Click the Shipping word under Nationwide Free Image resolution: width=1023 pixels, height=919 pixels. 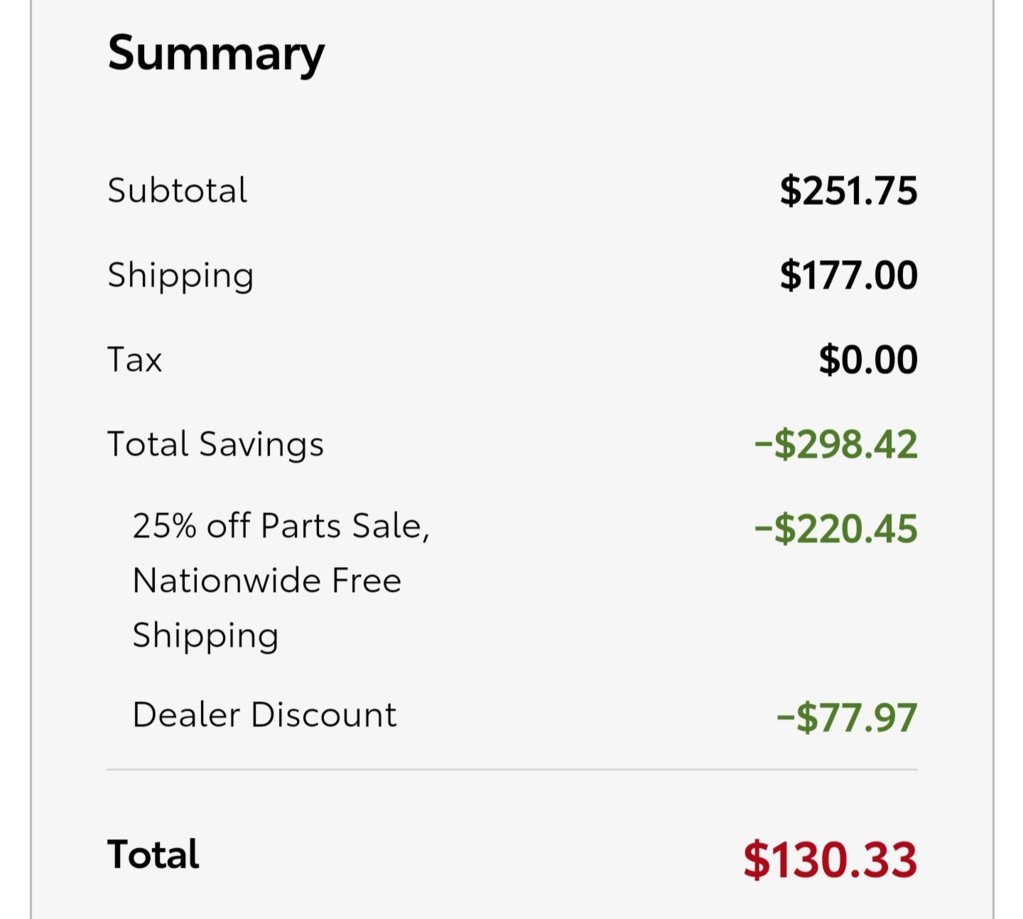tap(206, 636)
